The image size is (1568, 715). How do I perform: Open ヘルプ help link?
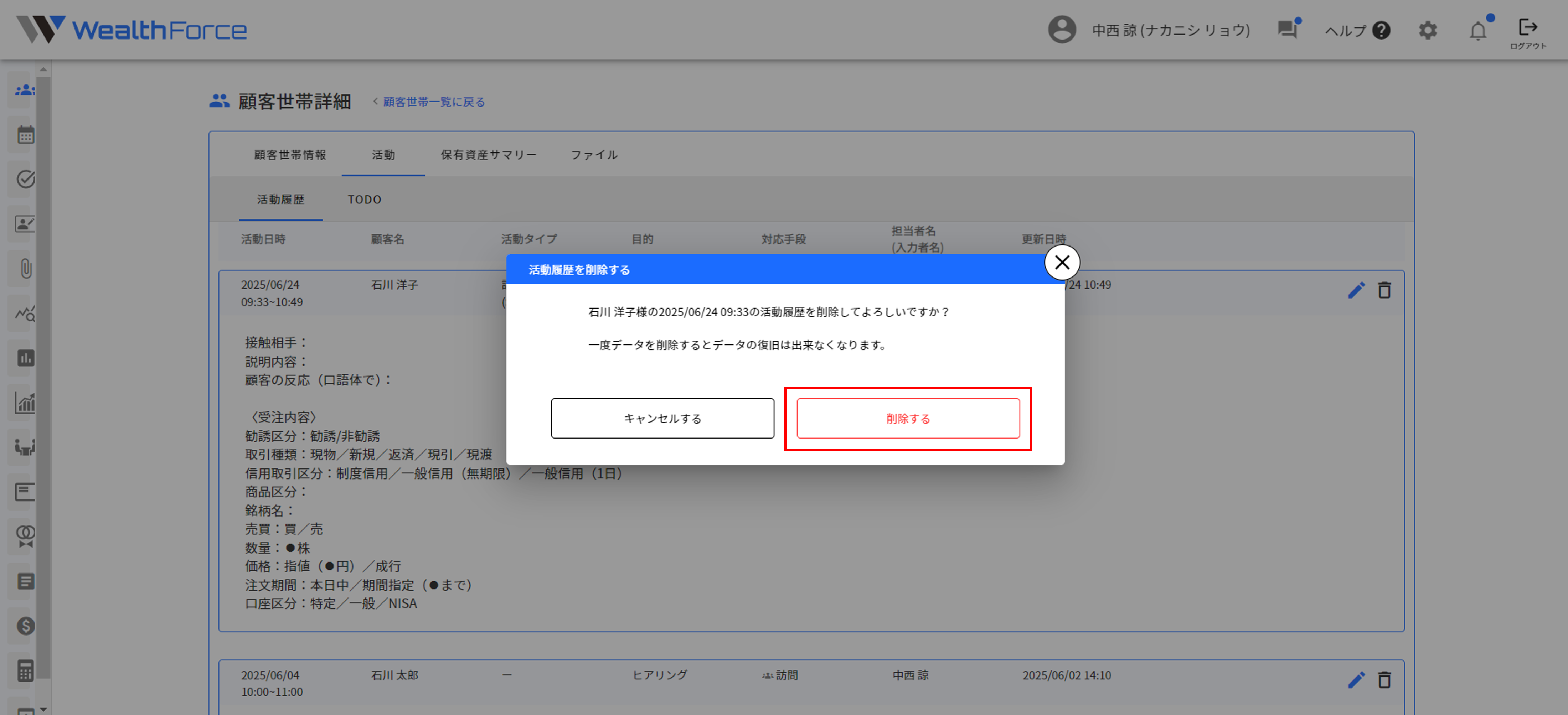(x=1357, y=30)
